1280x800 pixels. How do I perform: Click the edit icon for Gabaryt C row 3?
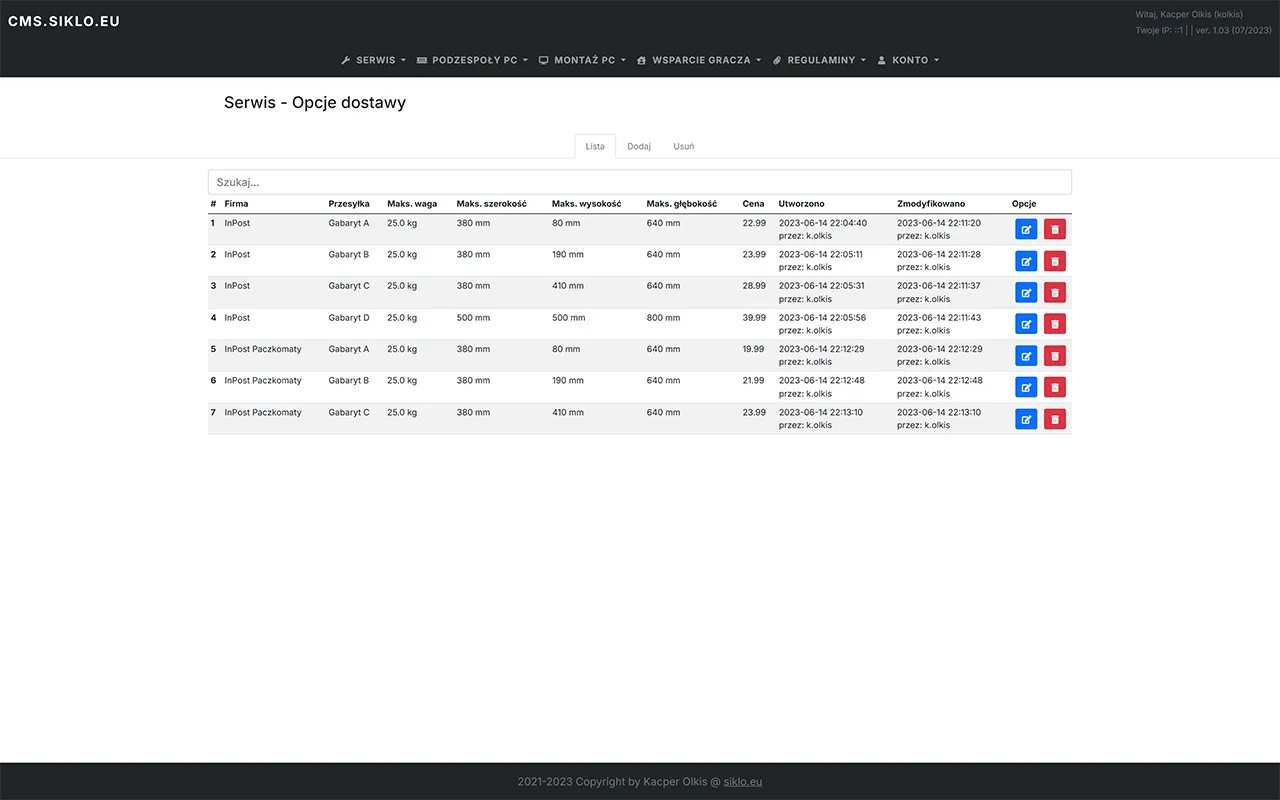click(1026, 292)
